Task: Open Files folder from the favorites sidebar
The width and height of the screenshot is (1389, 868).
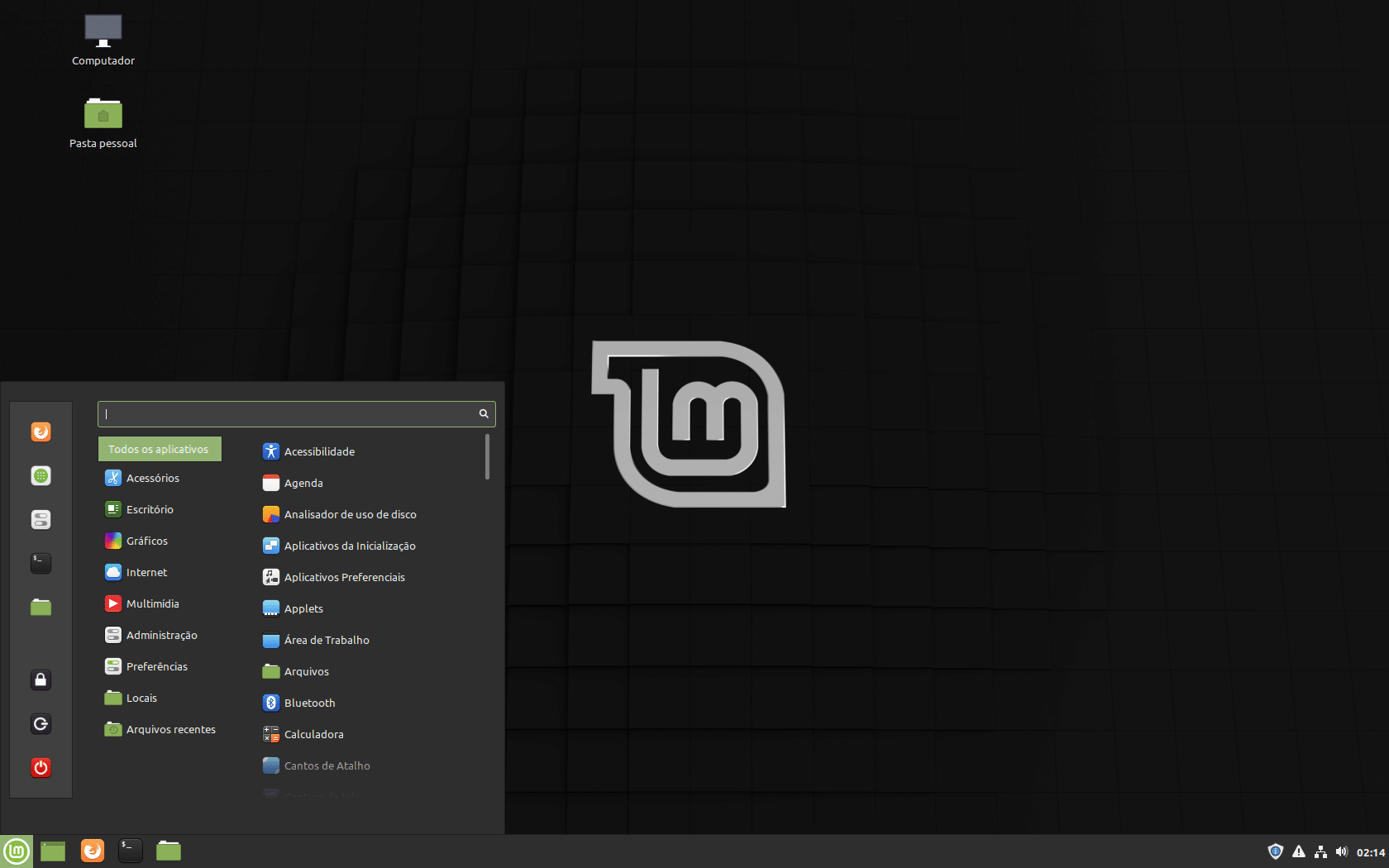Action: [x=41, y=607]
